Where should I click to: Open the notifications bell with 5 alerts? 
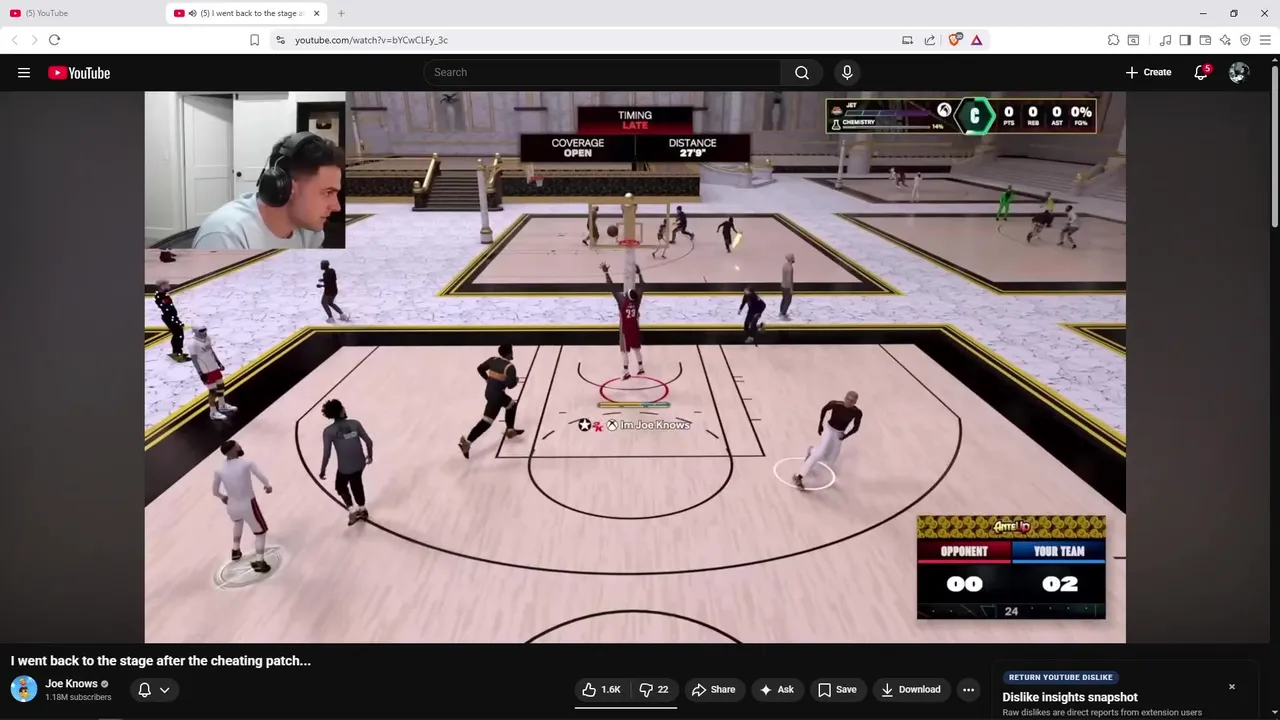pos(1201,72)
